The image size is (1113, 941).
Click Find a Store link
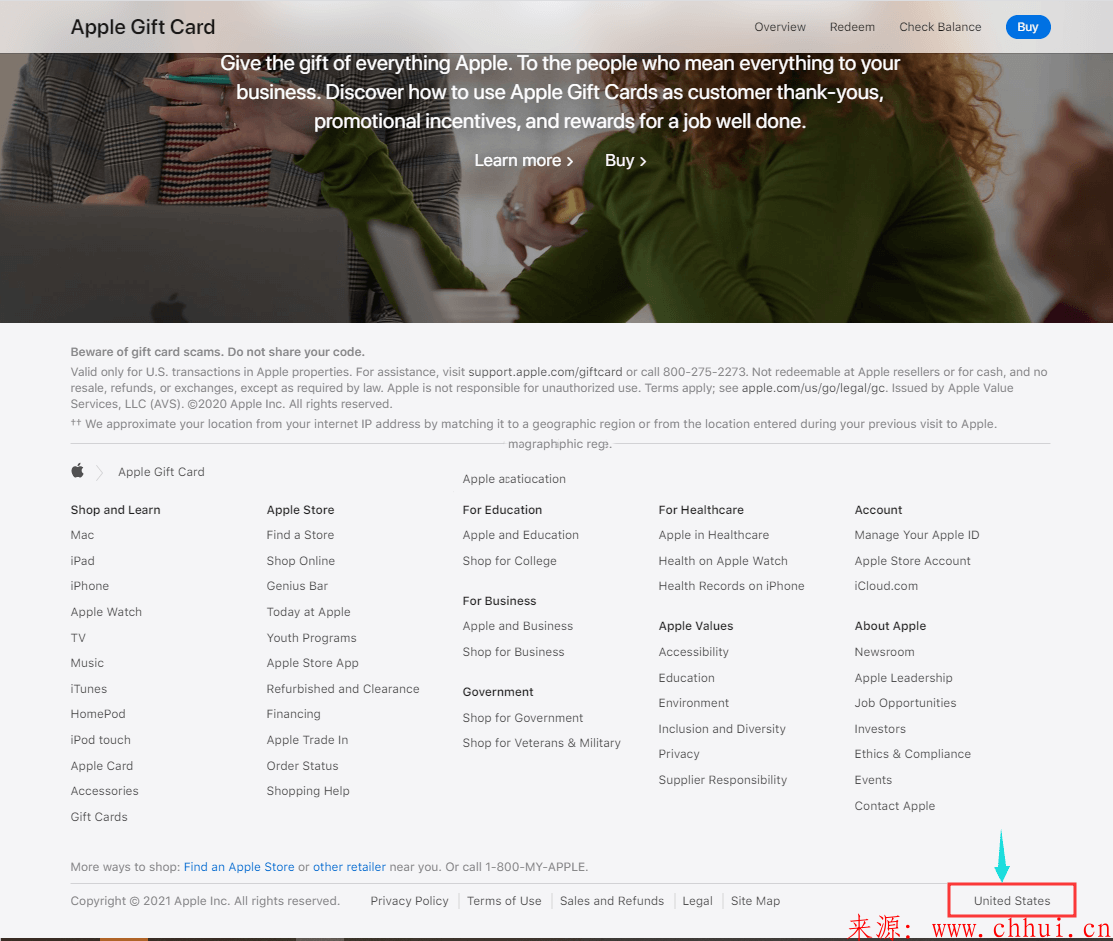click(300, 535)
